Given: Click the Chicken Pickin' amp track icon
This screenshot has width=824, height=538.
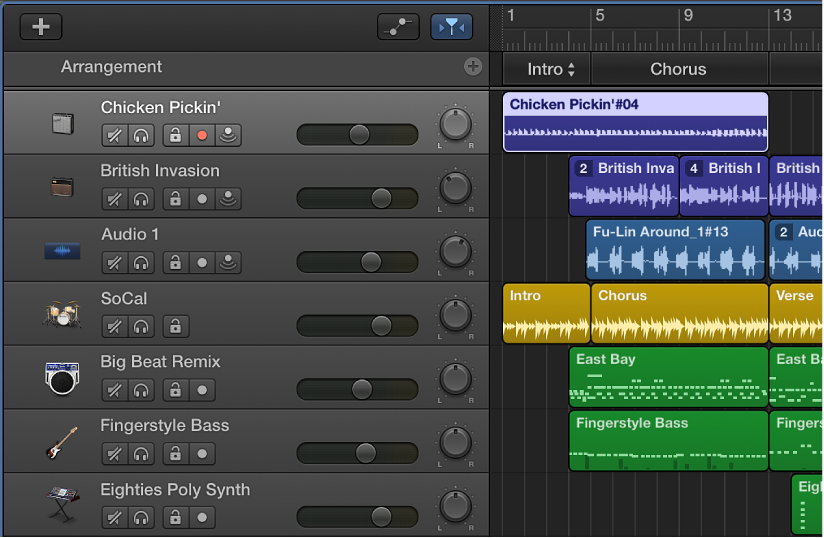Looking at the screenshot, I should (63, 123).
